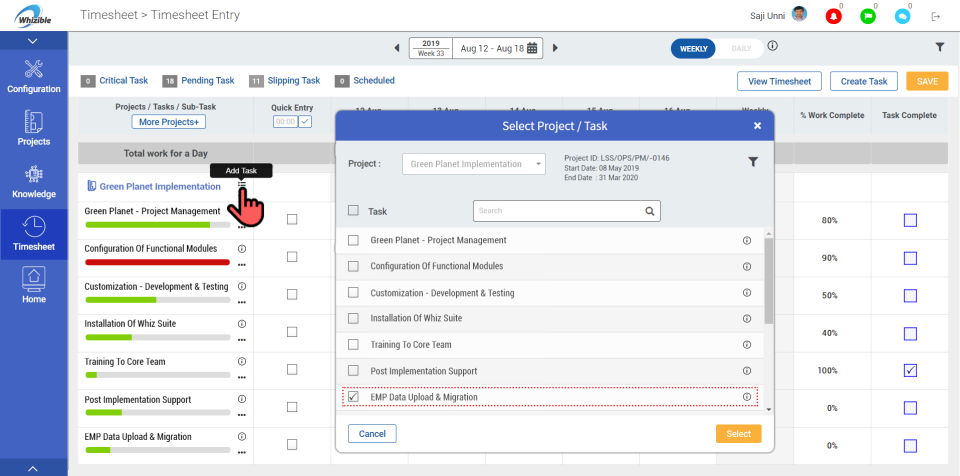Check the Installation Of Whiz Suite checkbox
This screenshot has height=476, width=960.
pyautogui.click(x=352, y=318)
